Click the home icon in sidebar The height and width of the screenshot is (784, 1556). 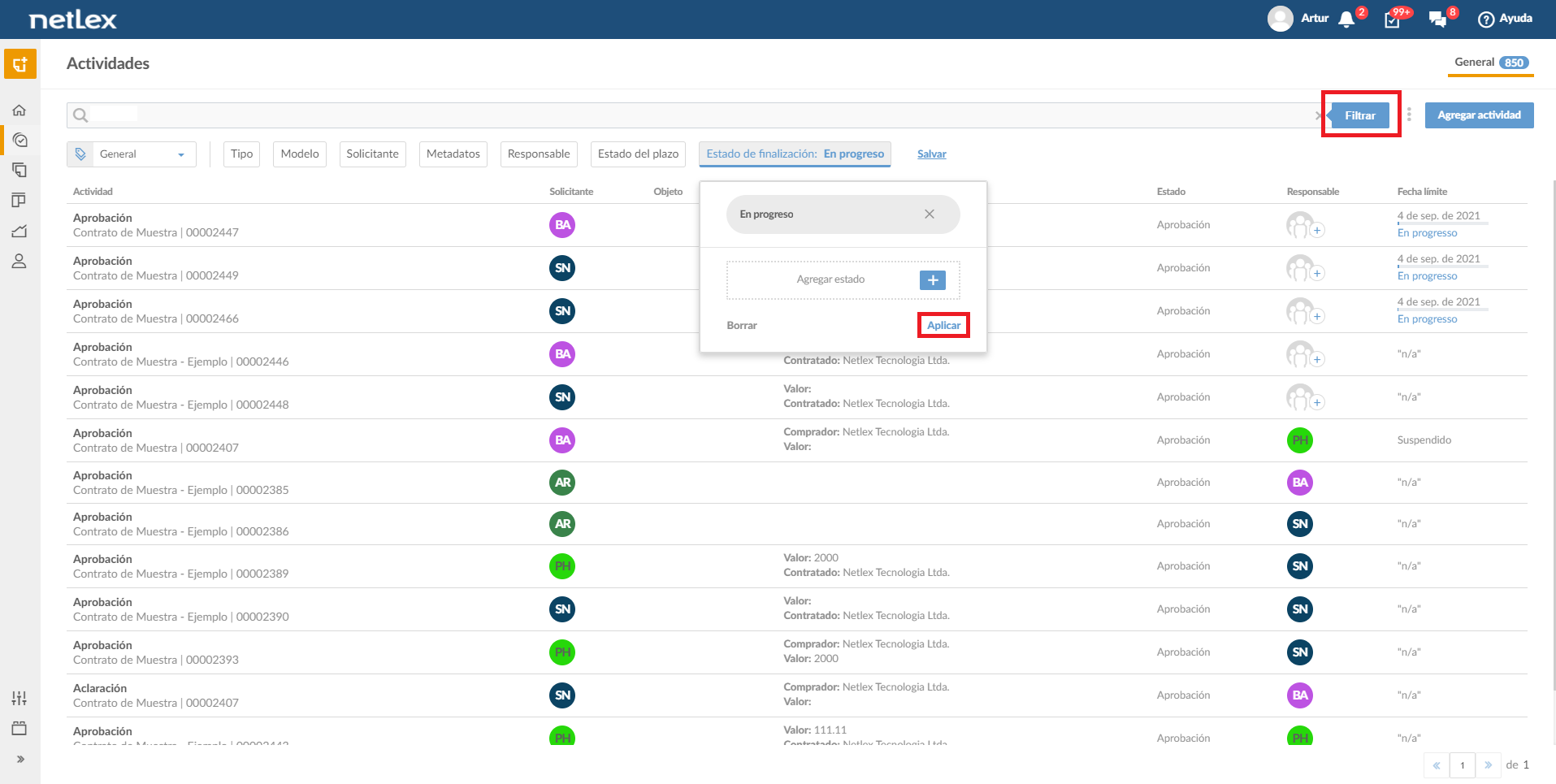(x=20, y=110)
